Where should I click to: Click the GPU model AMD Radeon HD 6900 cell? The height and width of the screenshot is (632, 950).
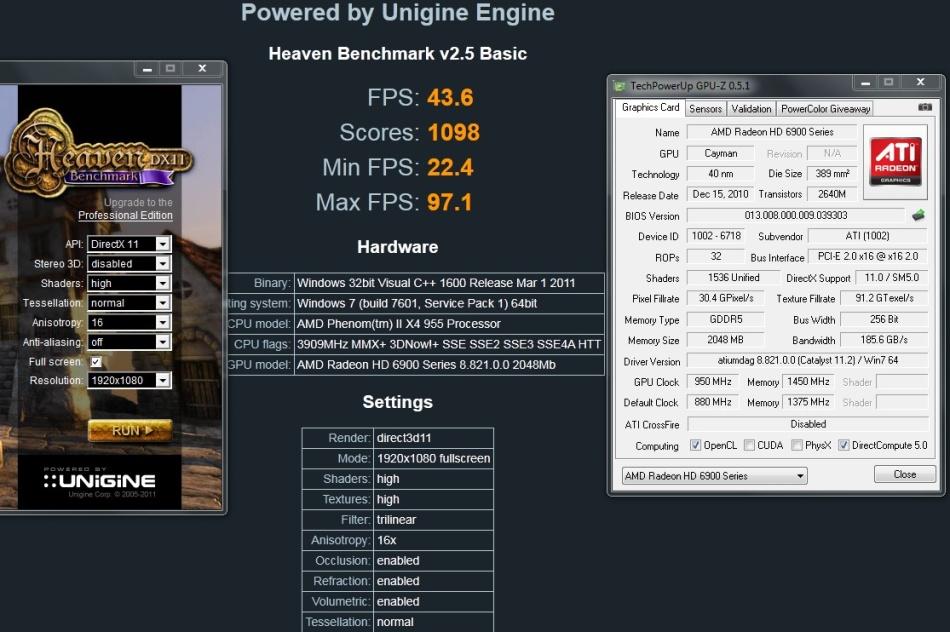[449, 365]
